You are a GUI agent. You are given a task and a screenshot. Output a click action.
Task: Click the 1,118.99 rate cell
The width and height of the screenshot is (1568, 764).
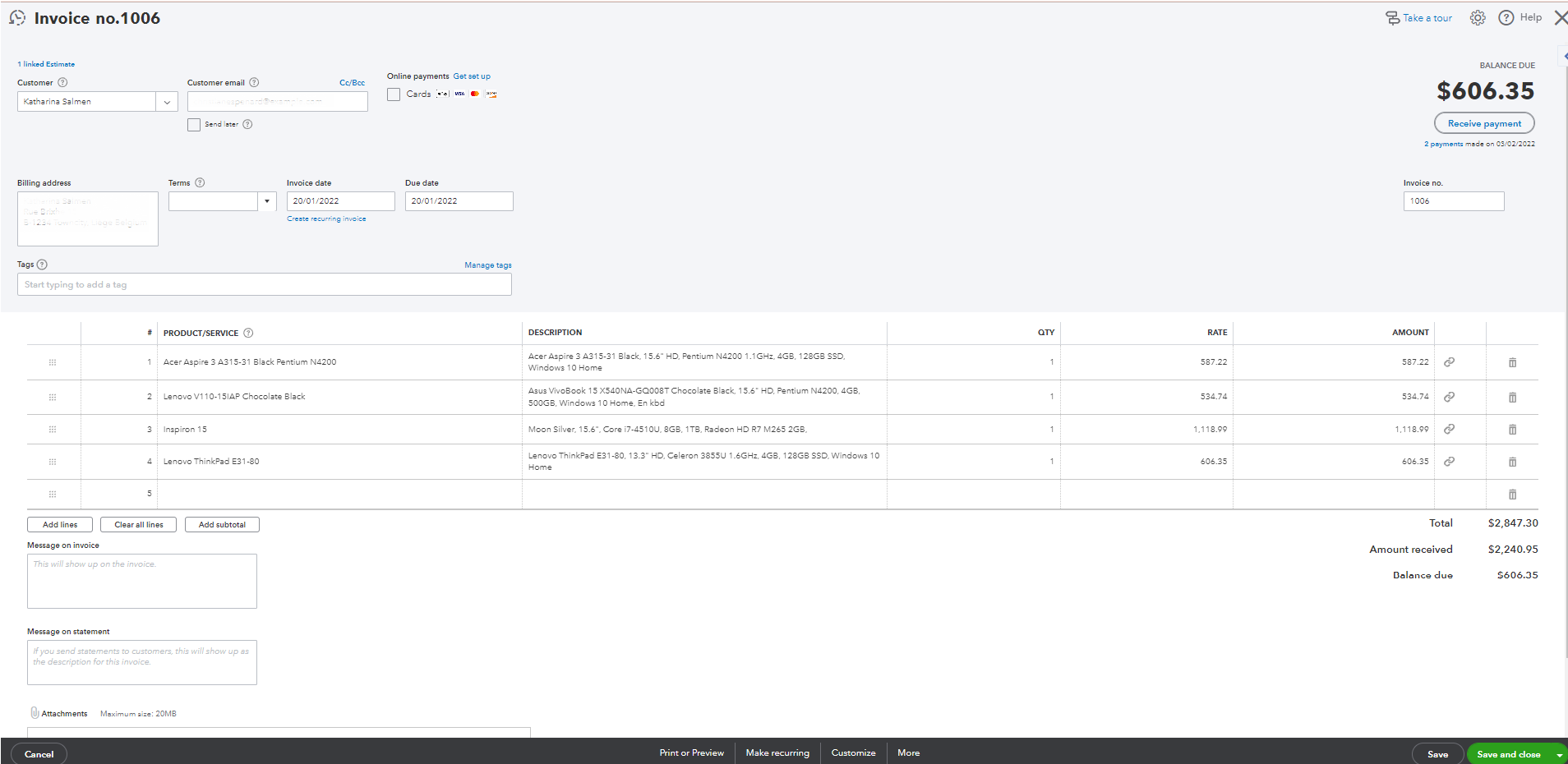pyautogui.click(x=1146, y=430)
